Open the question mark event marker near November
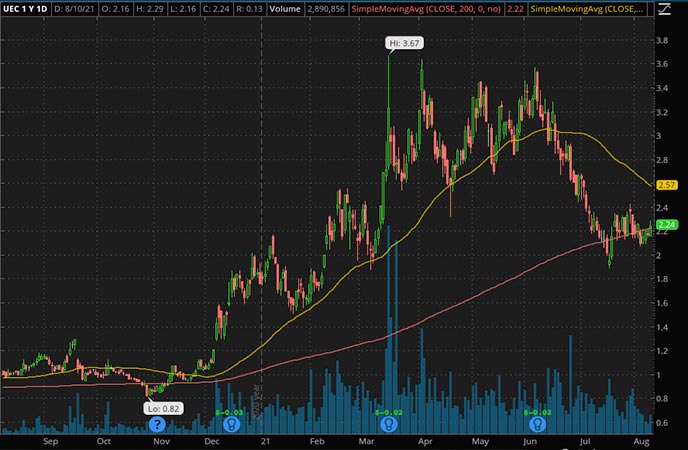 157,424
